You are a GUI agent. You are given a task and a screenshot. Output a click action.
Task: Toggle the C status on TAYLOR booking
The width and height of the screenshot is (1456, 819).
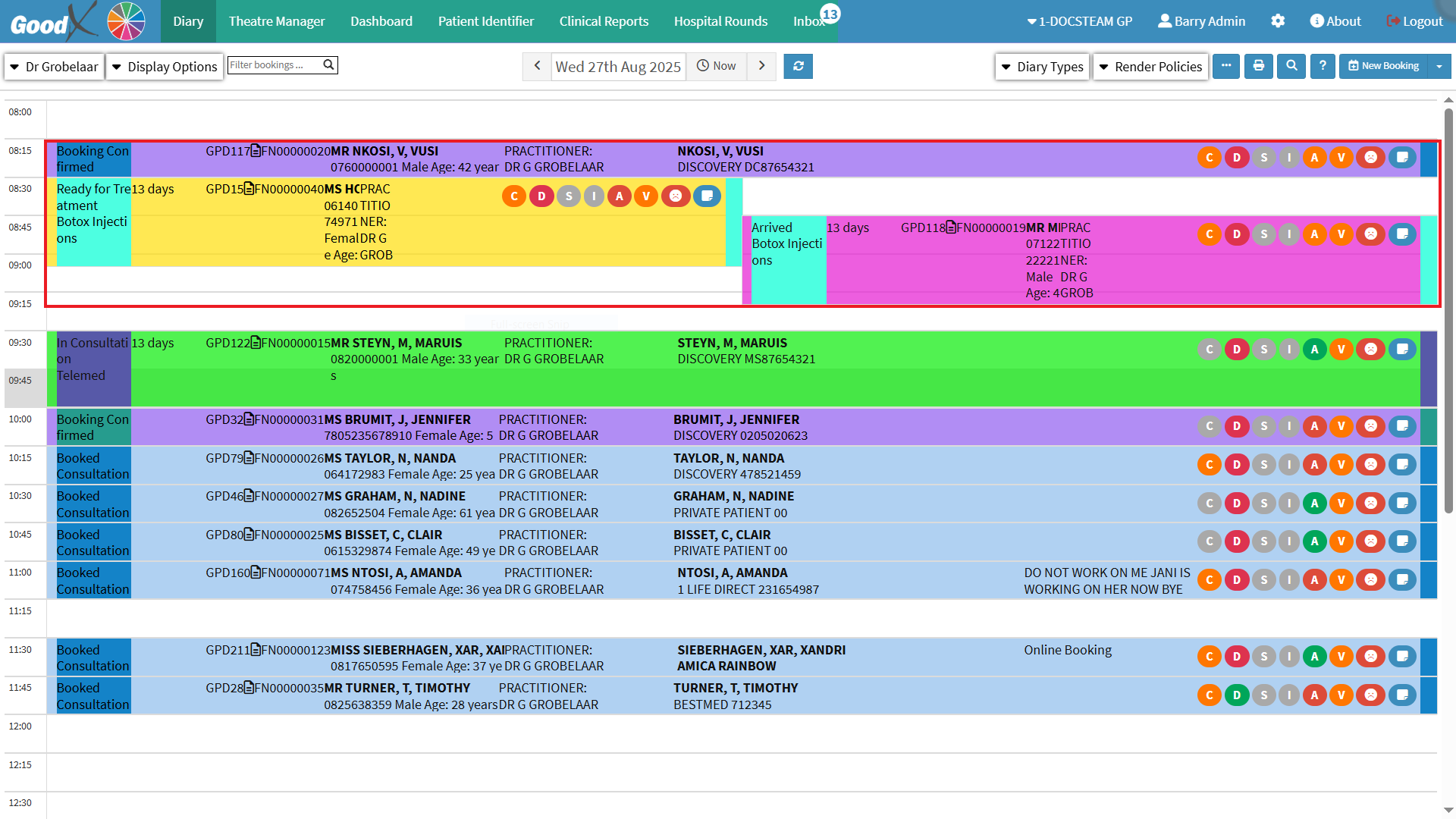click(1210, 465)
